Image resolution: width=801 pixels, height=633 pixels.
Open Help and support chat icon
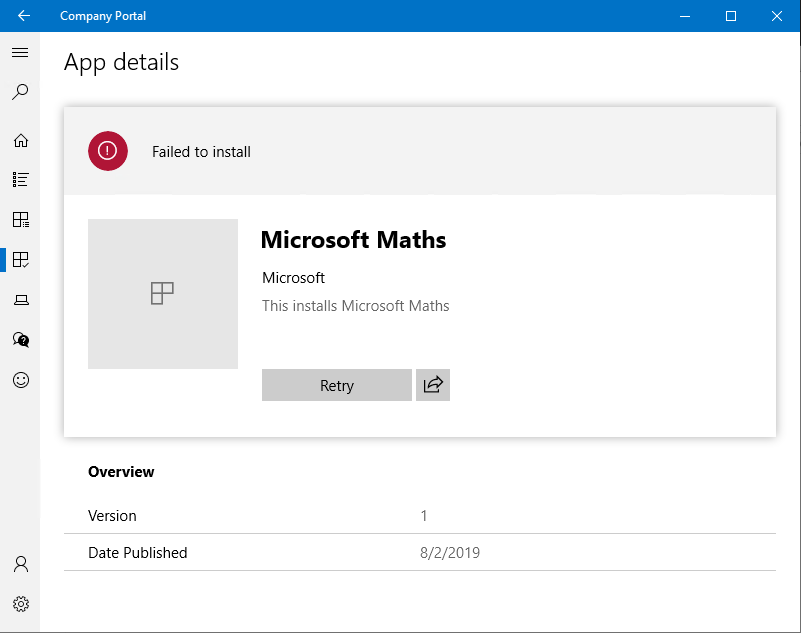coord(21,340)
